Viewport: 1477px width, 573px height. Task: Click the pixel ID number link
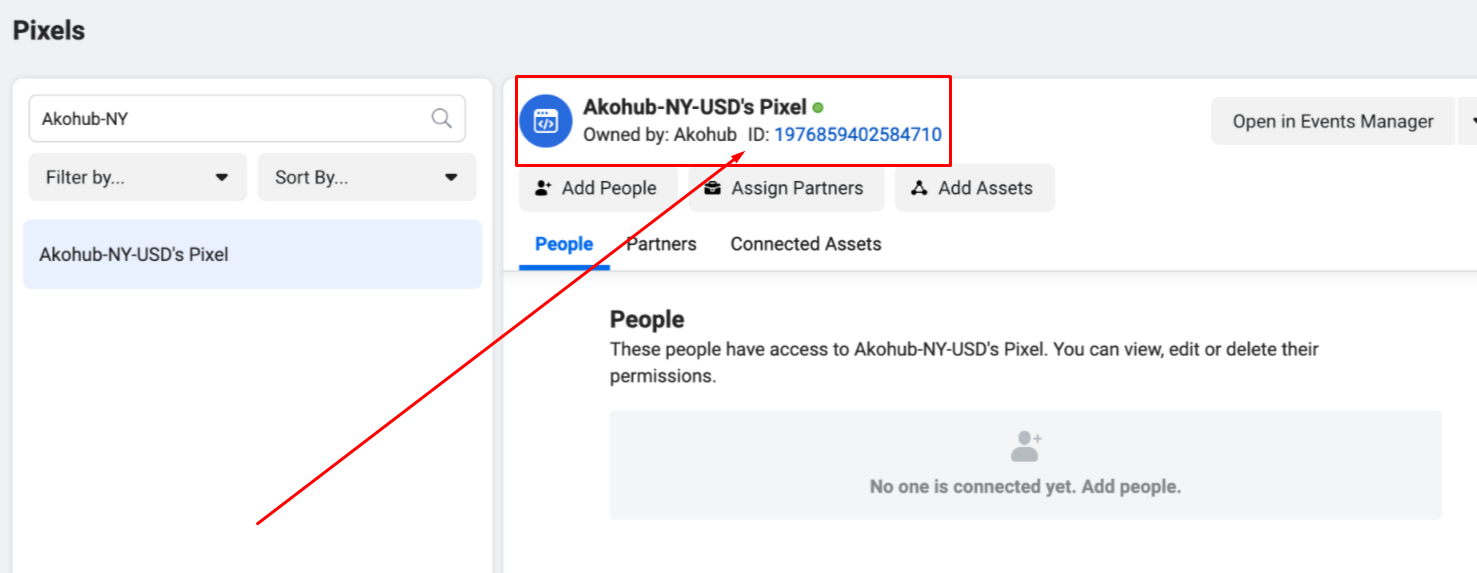point(858,134)
